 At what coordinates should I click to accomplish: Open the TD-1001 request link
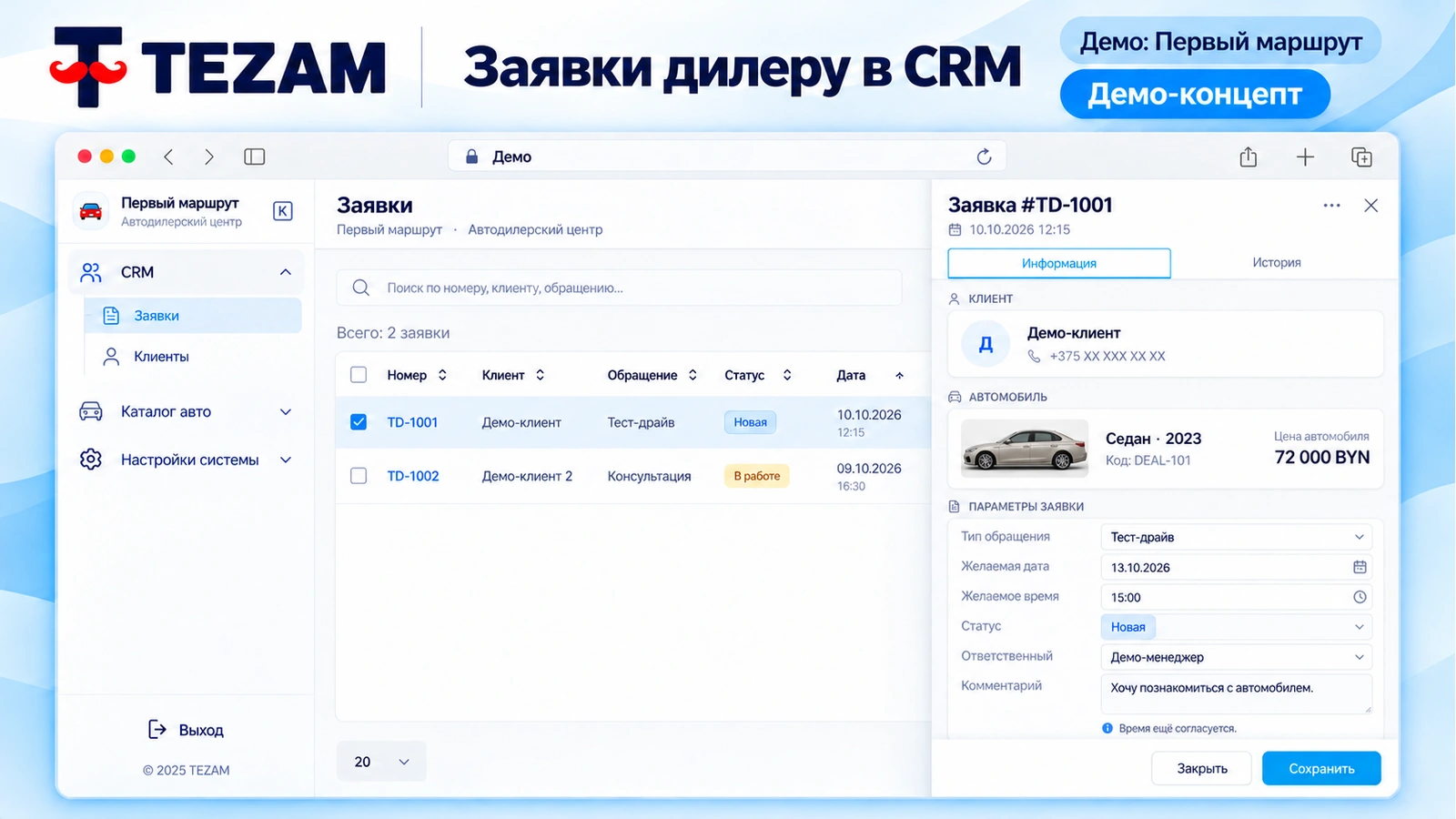point(412,422)
